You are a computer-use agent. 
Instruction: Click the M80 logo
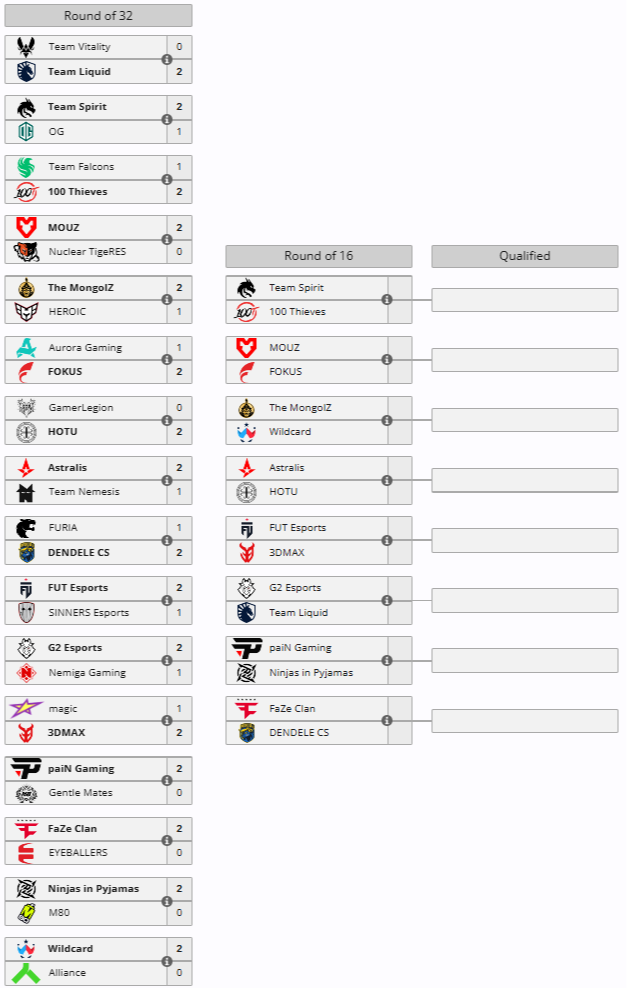[x=26, y=912]
